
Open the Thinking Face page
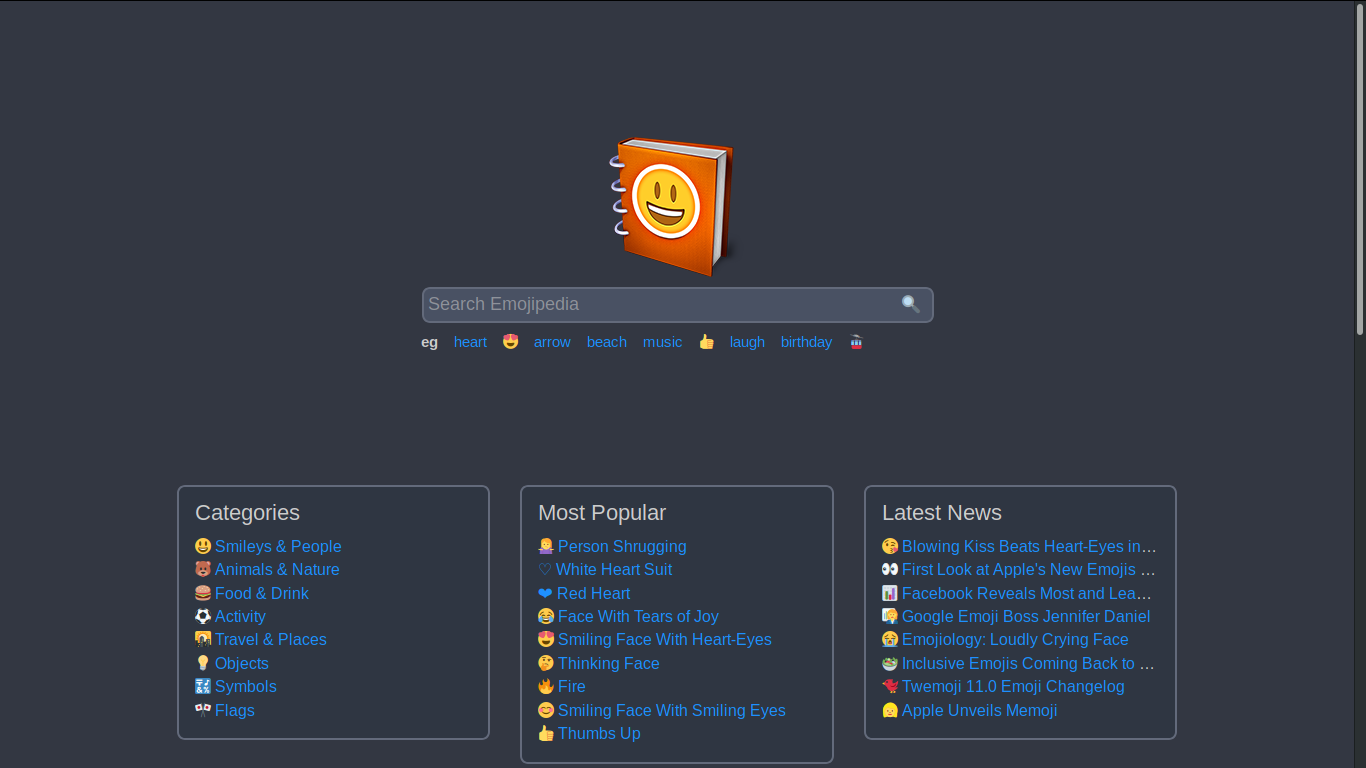click(x=609, y=663)
